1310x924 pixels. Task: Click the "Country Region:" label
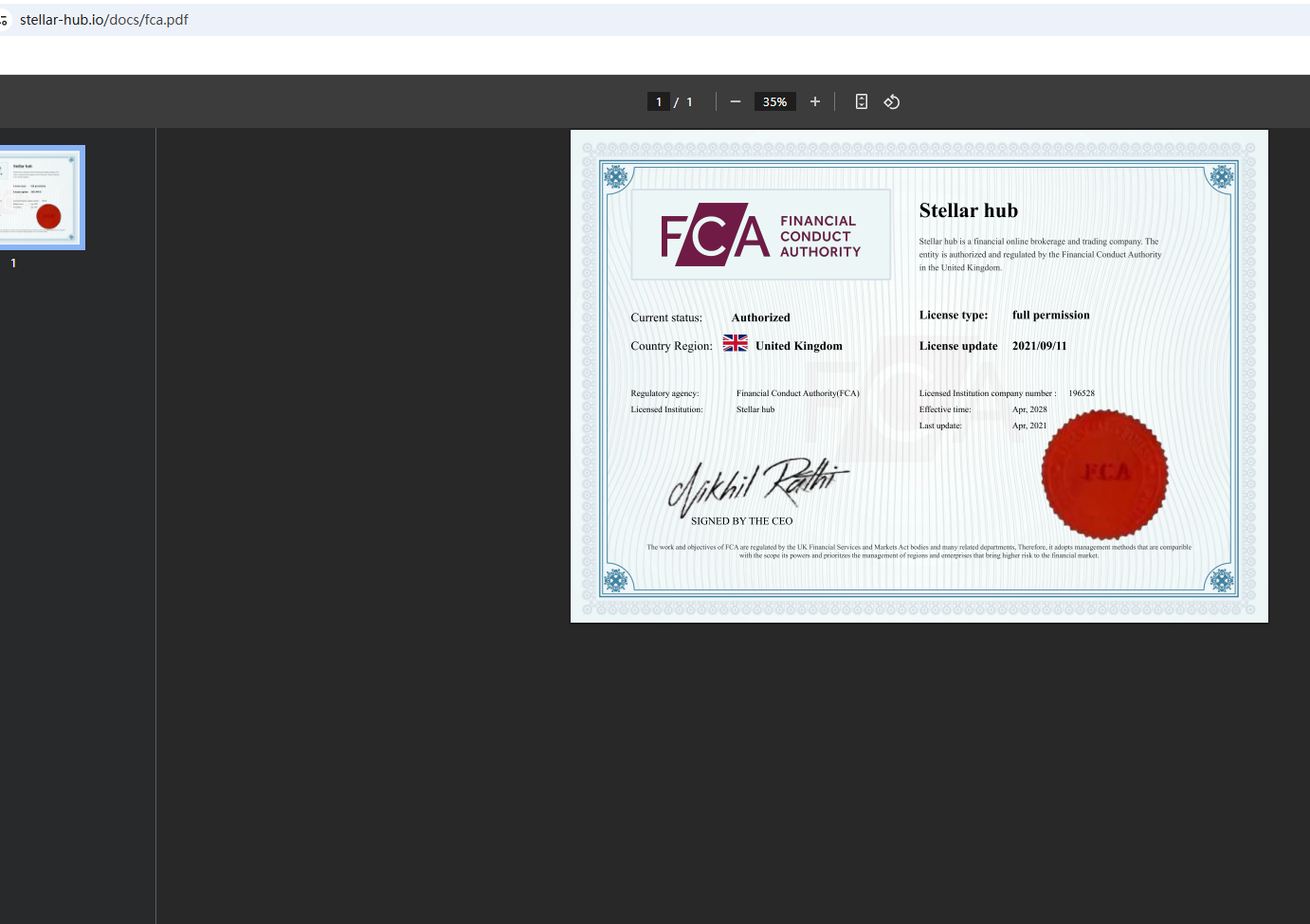tap(671, 346)
